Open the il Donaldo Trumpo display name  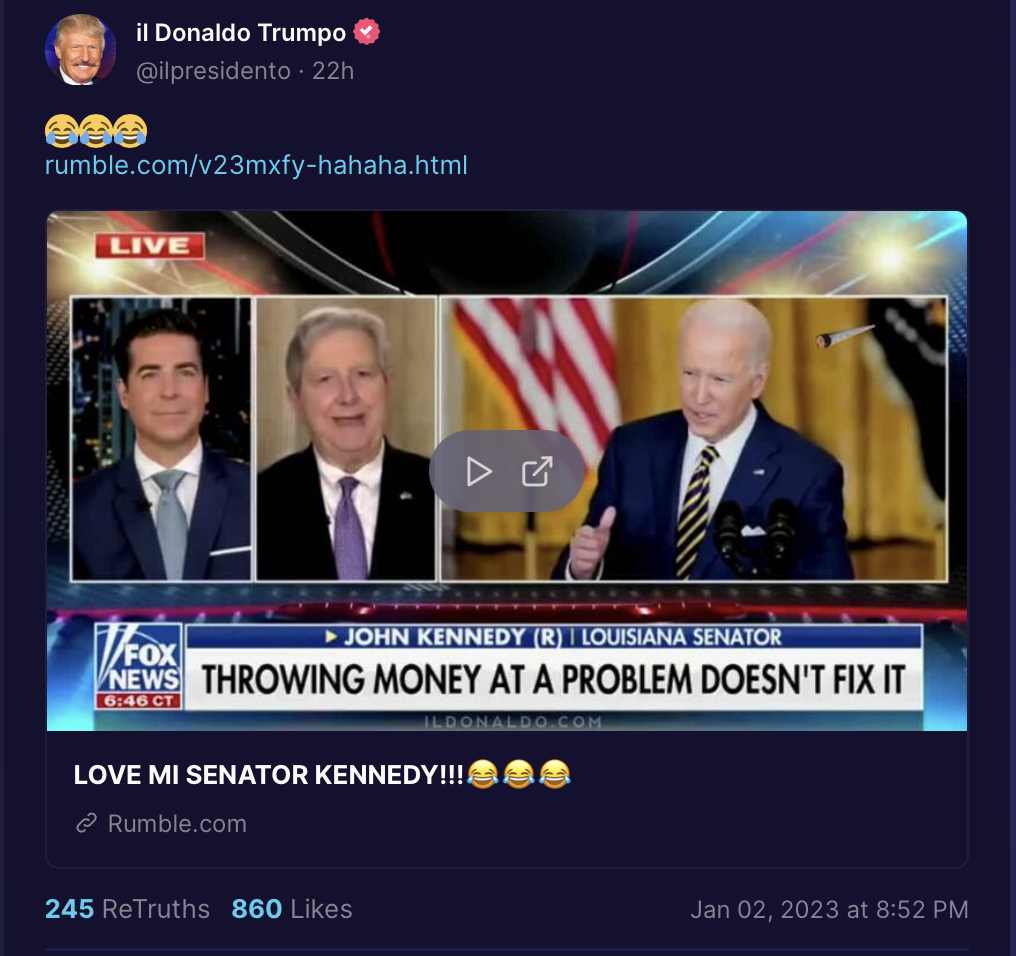241,32
